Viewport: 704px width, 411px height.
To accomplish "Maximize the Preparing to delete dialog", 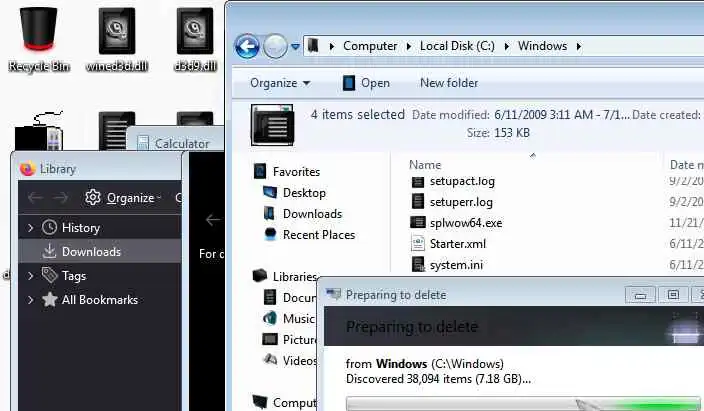I will (673, 295).
